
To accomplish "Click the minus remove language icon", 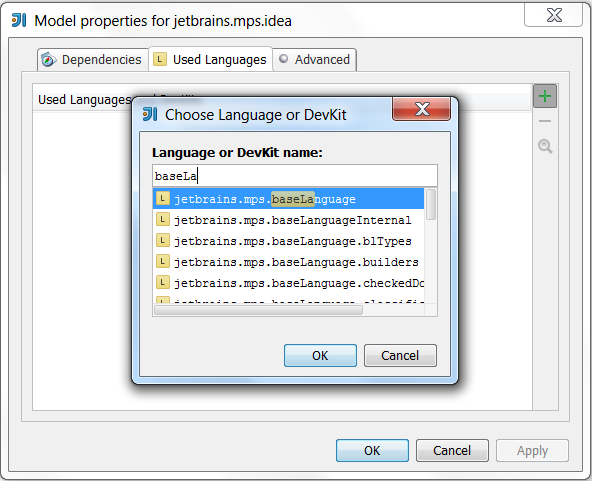I will [x=544, y=121].
